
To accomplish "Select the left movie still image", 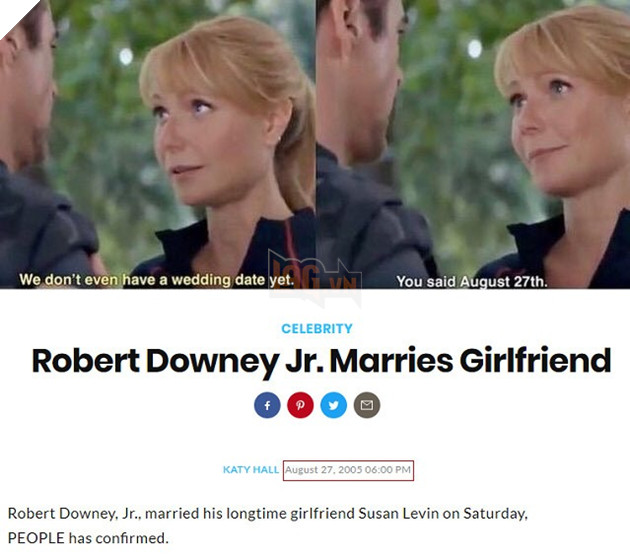I will click(x=158, y=144).
